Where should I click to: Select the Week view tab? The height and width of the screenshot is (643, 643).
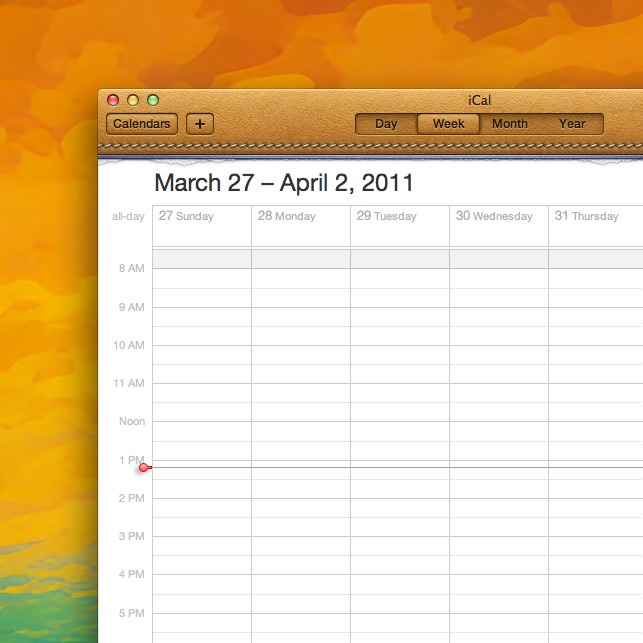click(449, 124)
